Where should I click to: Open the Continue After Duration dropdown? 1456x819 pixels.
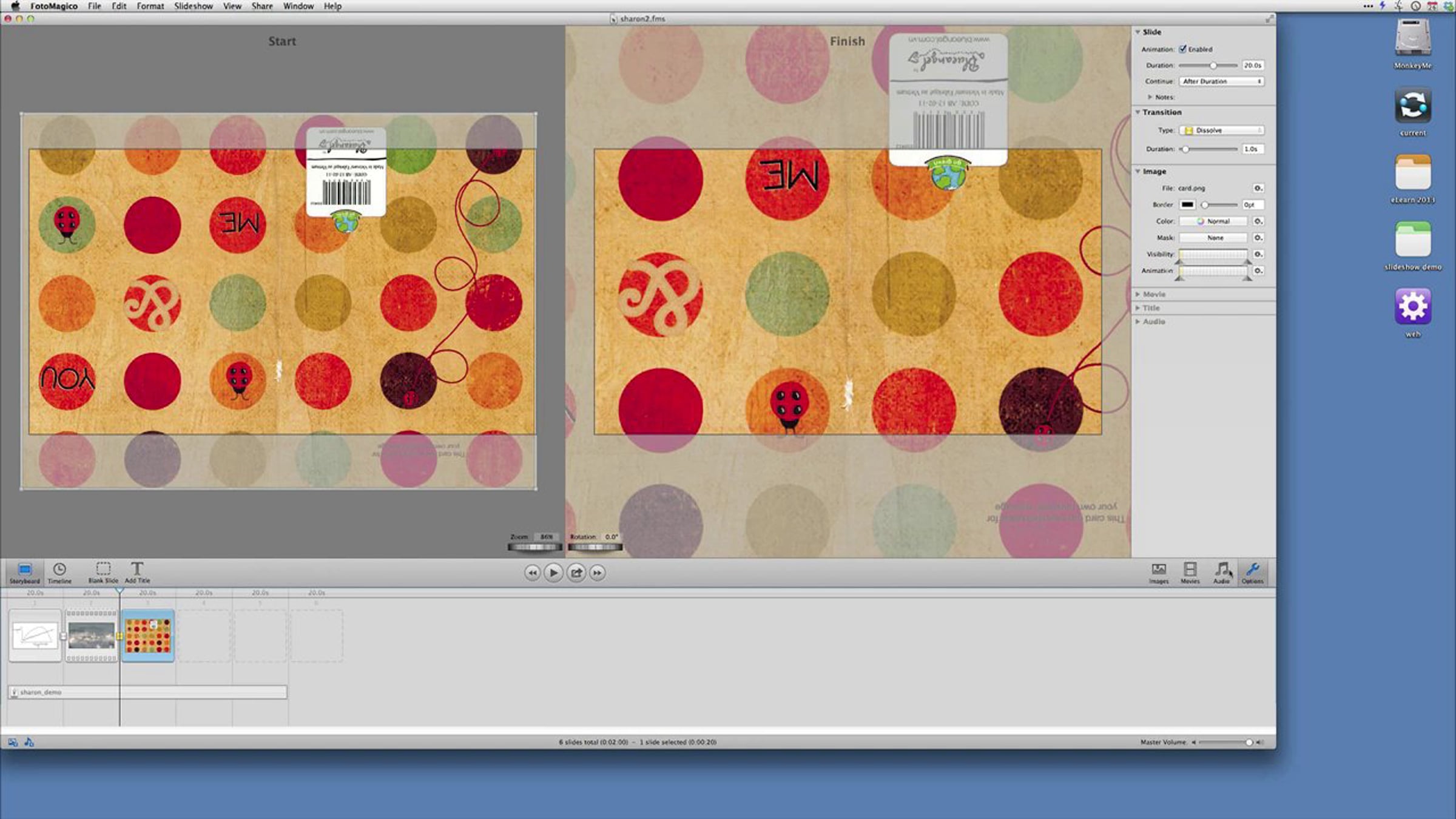click(1221, 81)
